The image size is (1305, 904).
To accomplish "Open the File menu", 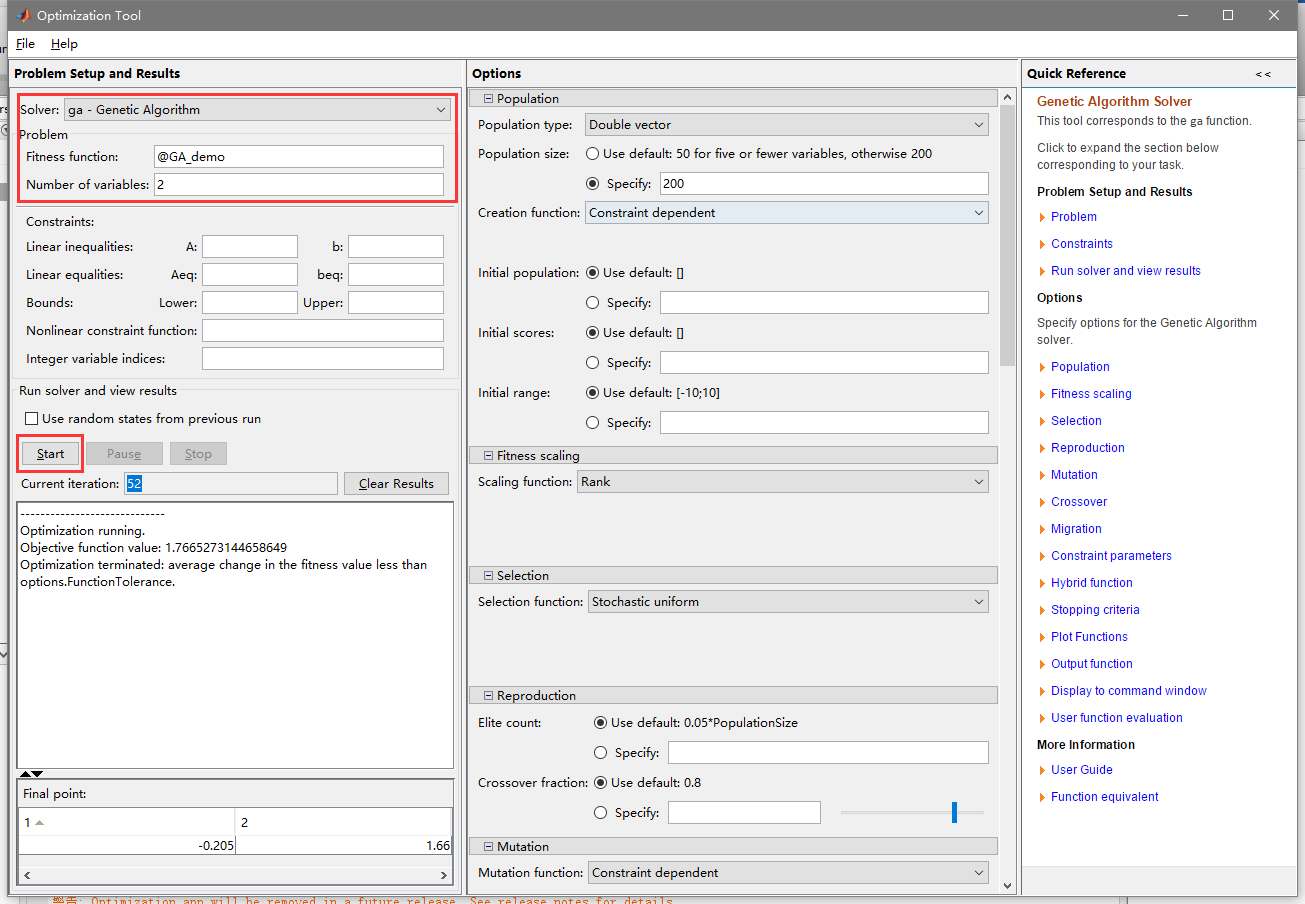I will 25,44.
